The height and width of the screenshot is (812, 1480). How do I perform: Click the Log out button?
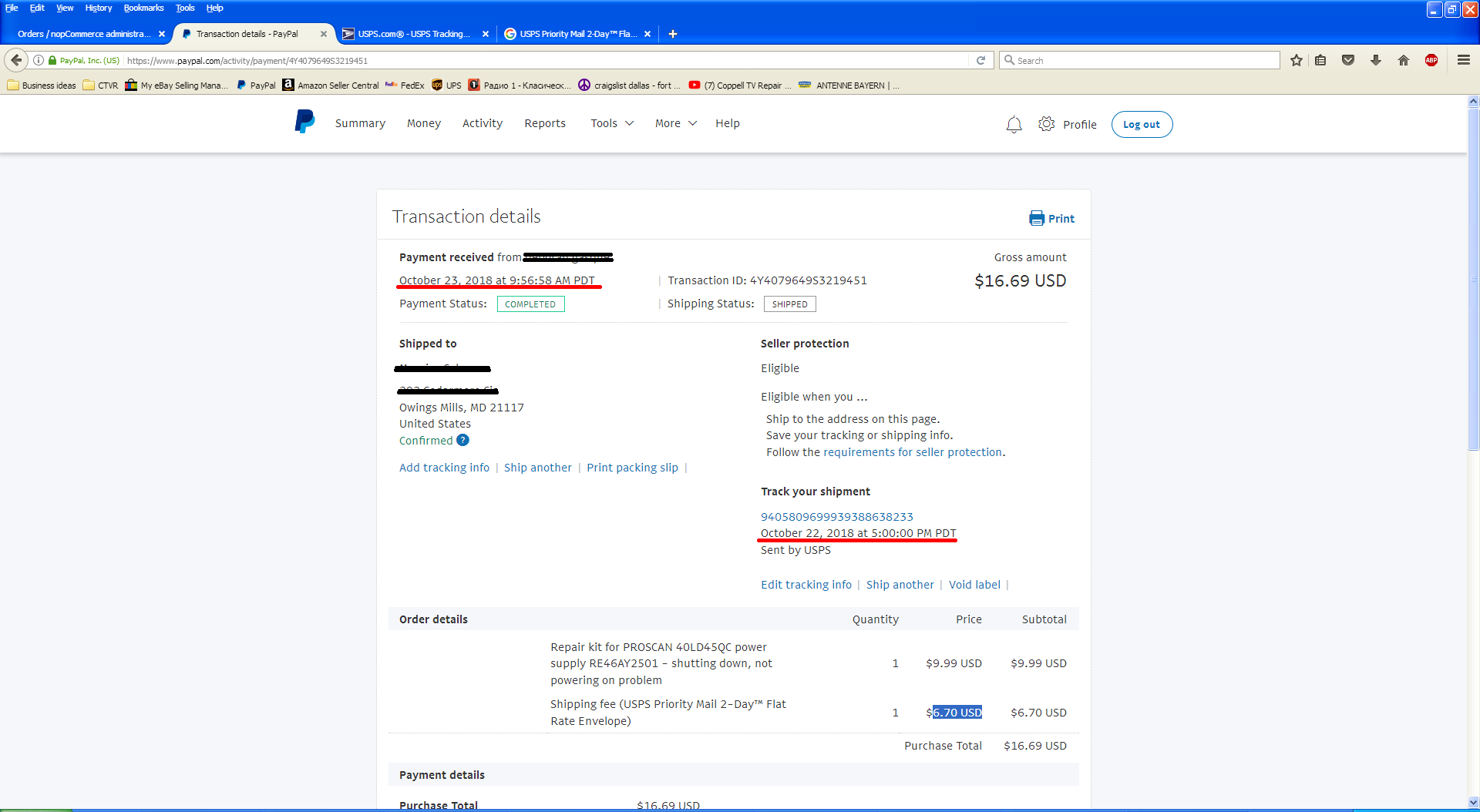point(1142,124)
